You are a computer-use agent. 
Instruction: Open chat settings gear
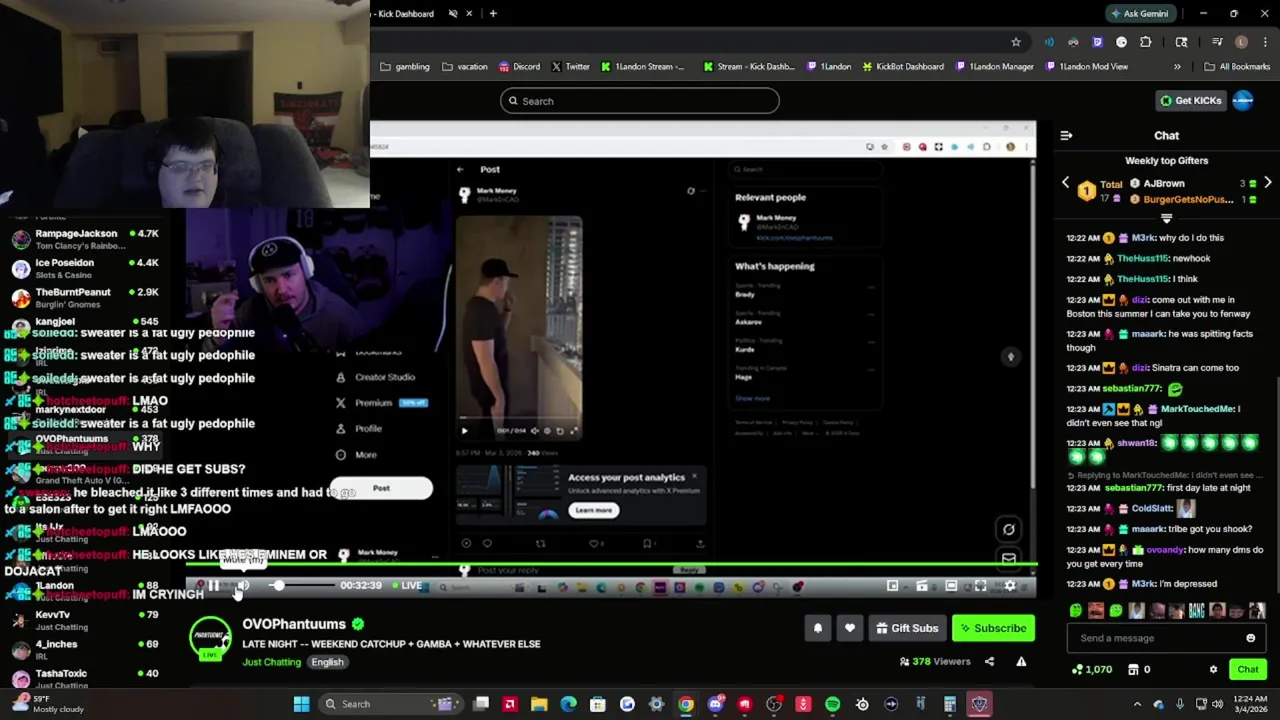tap(1213, 669)
